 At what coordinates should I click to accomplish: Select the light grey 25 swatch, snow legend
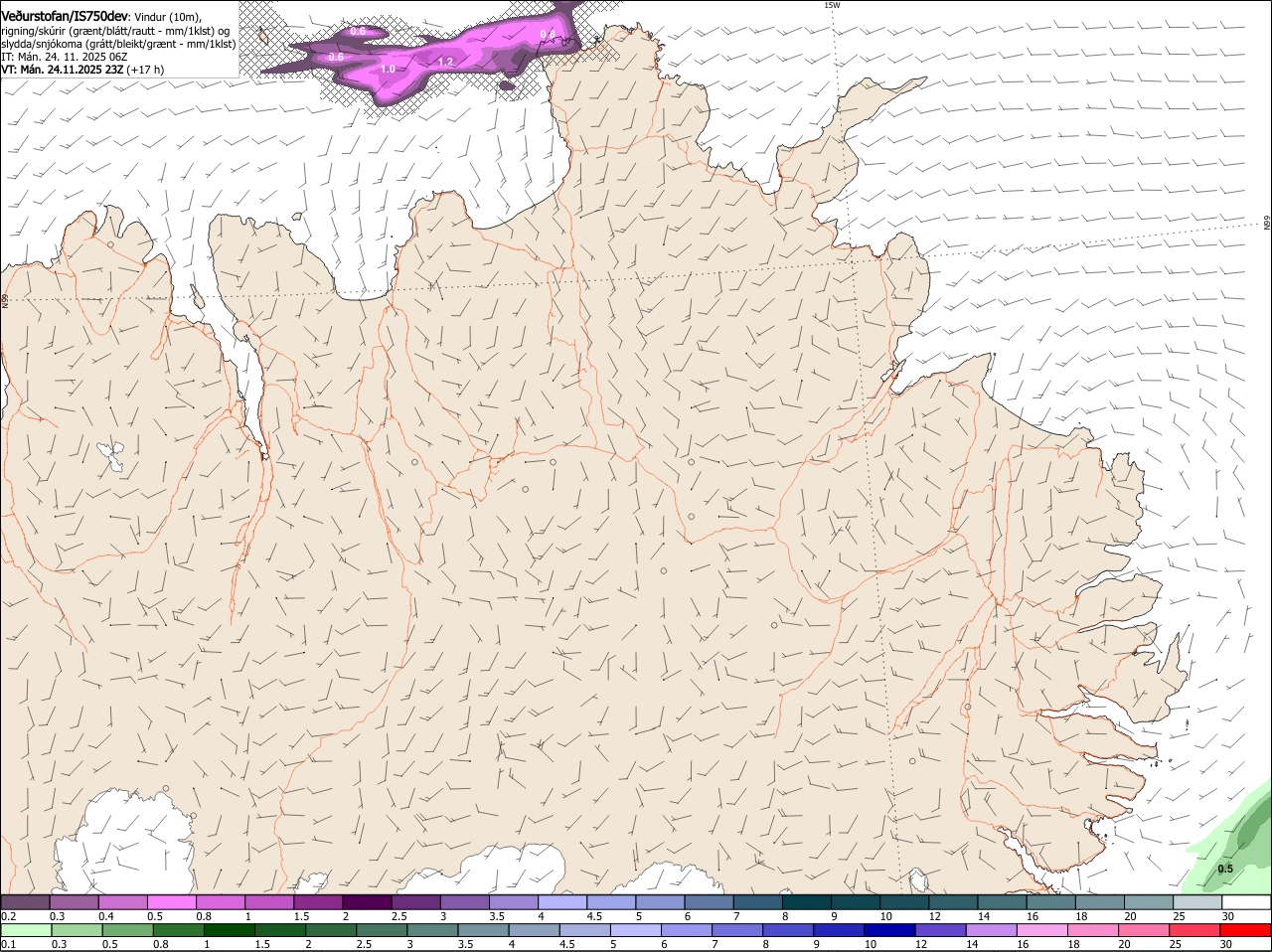coord(1197,901)
